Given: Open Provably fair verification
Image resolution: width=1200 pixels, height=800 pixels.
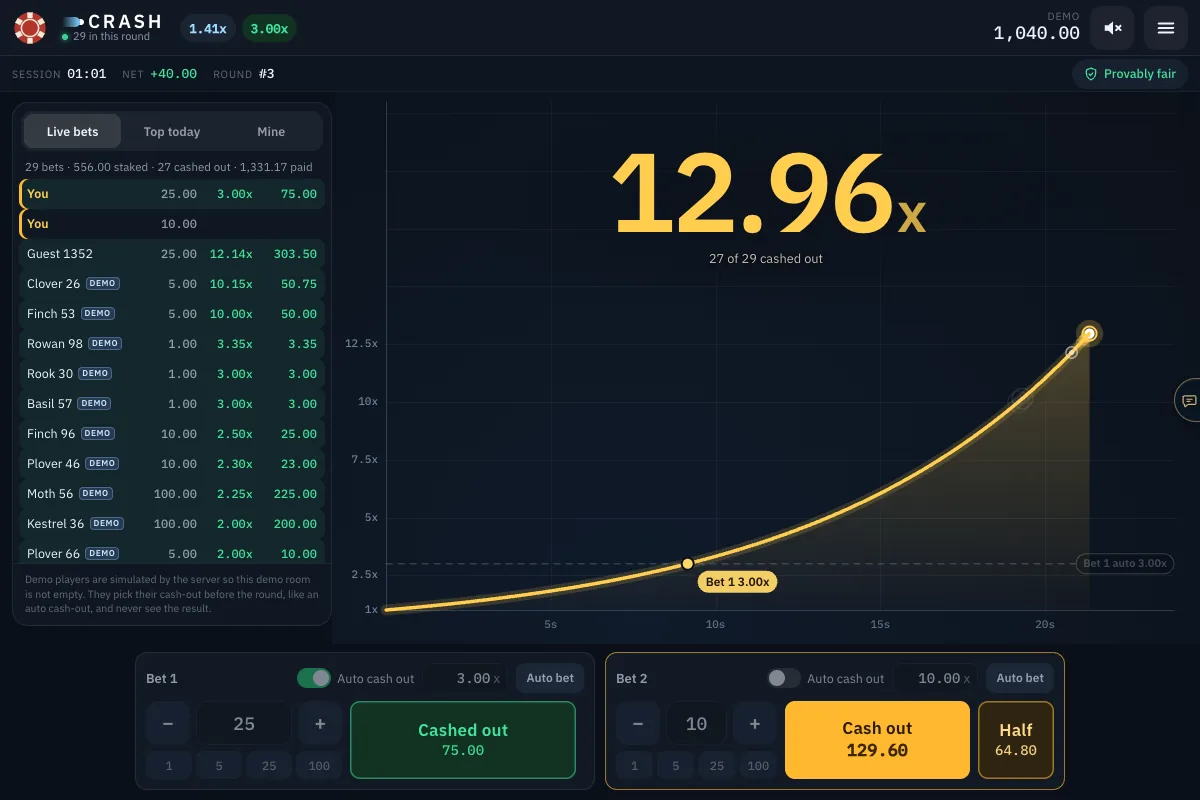Looking at the screenshot, I should coord(1130,74).
